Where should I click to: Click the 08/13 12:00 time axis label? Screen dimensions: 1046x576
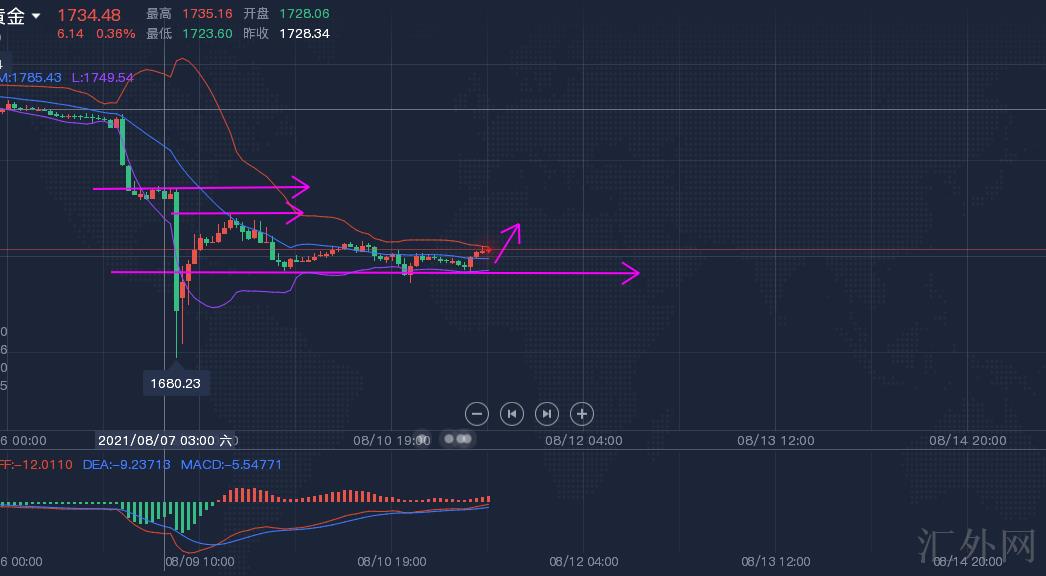click(776, 440)
